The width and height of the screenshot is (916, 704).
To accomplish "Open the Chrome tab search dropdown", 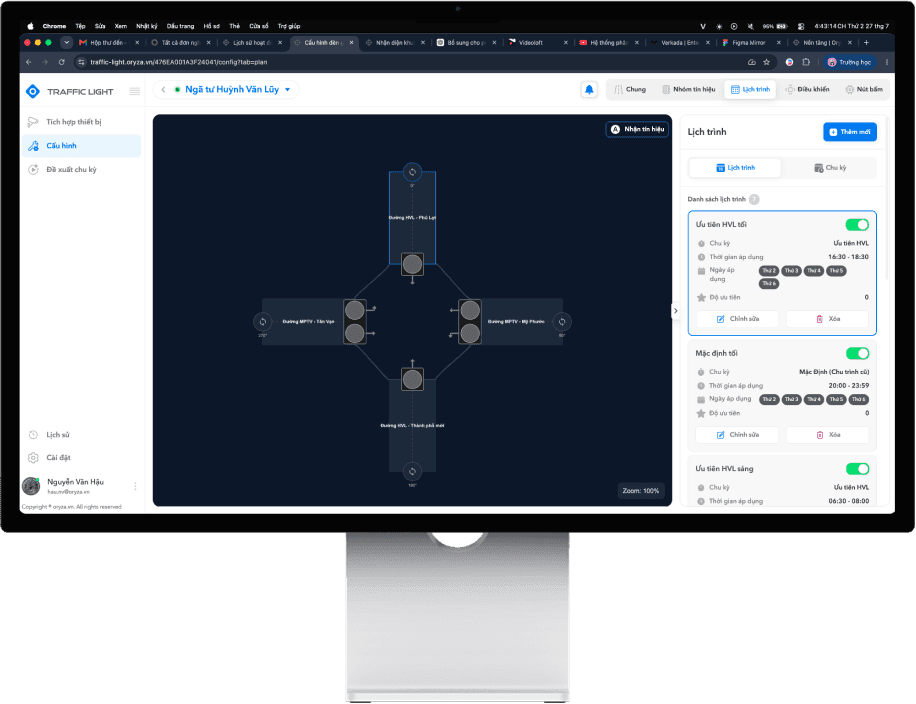I will 67,43.
